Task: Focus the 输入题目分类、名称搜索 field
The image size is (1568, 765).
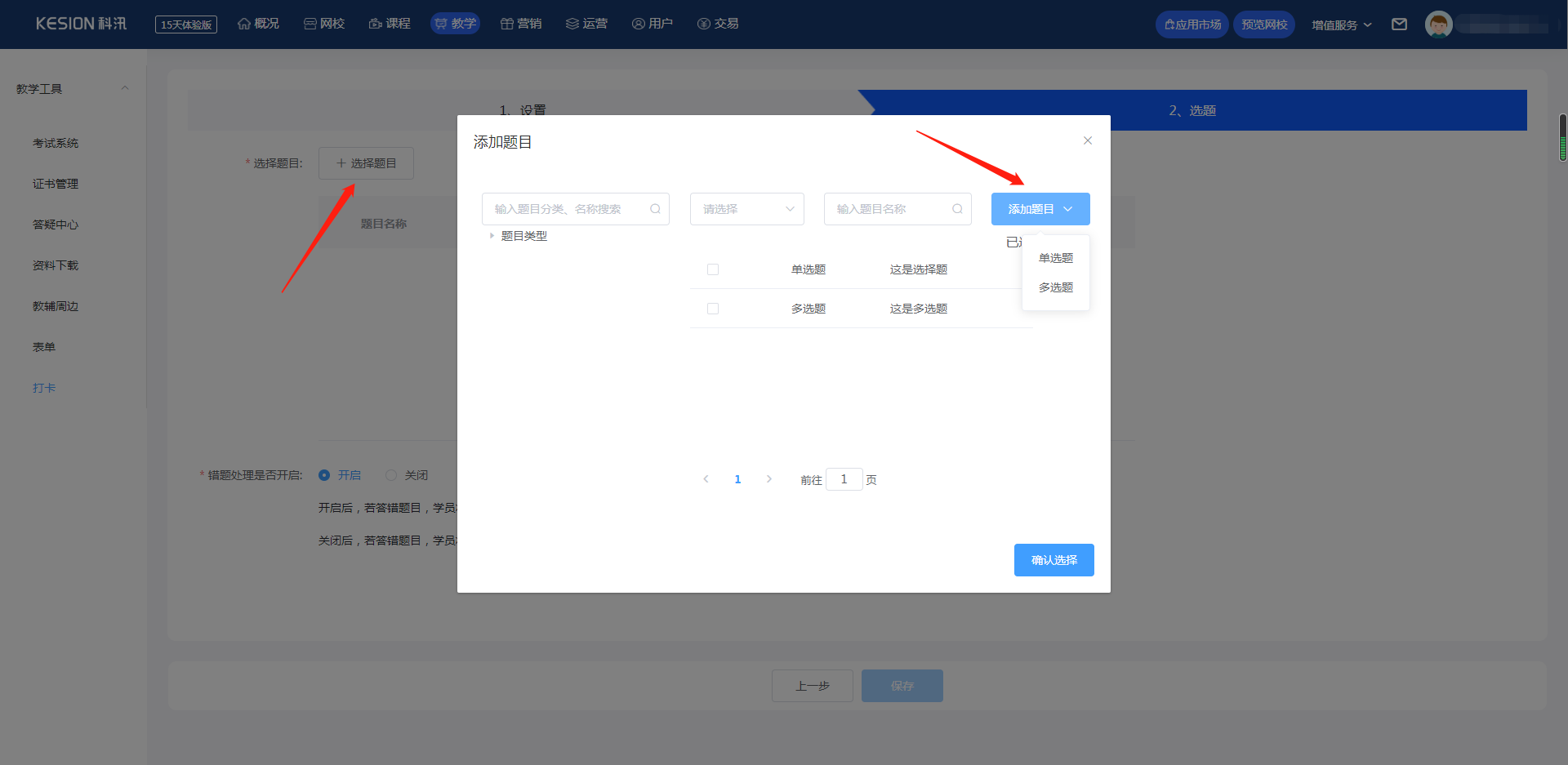Action: click(576, 209)
